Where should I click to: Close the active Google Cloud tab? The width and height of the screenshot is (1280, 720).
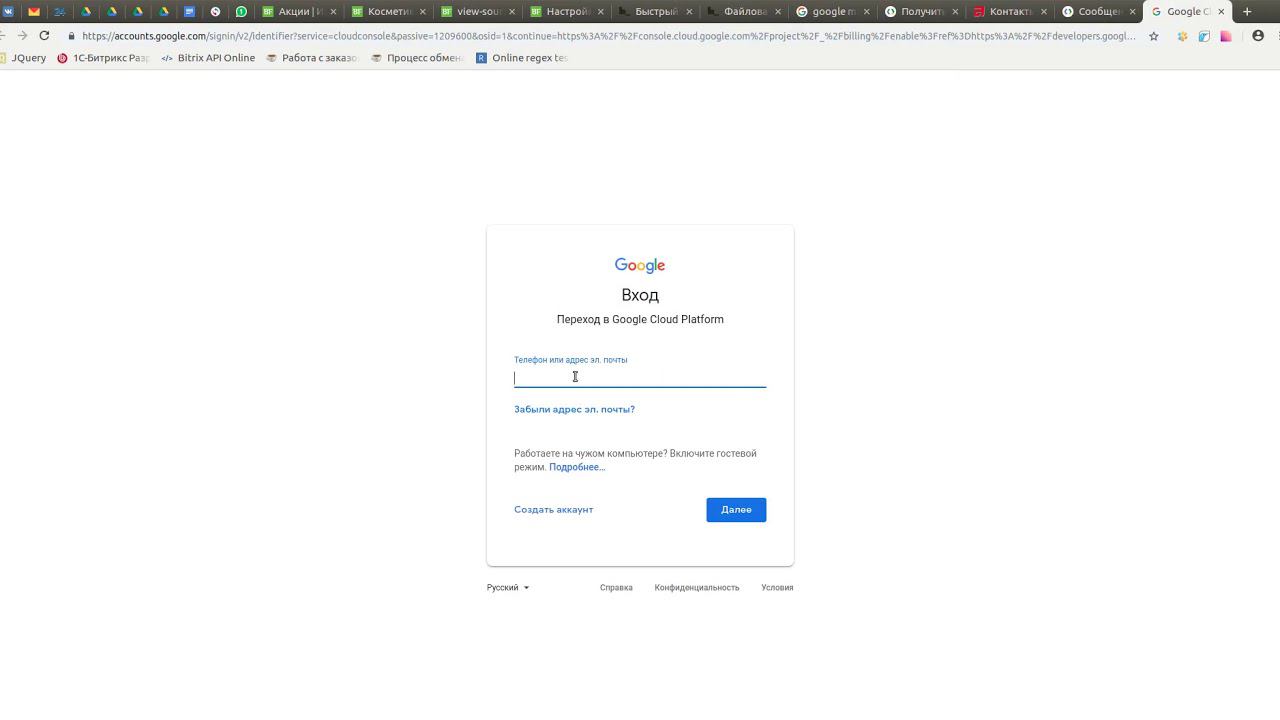pos(1221,12)
